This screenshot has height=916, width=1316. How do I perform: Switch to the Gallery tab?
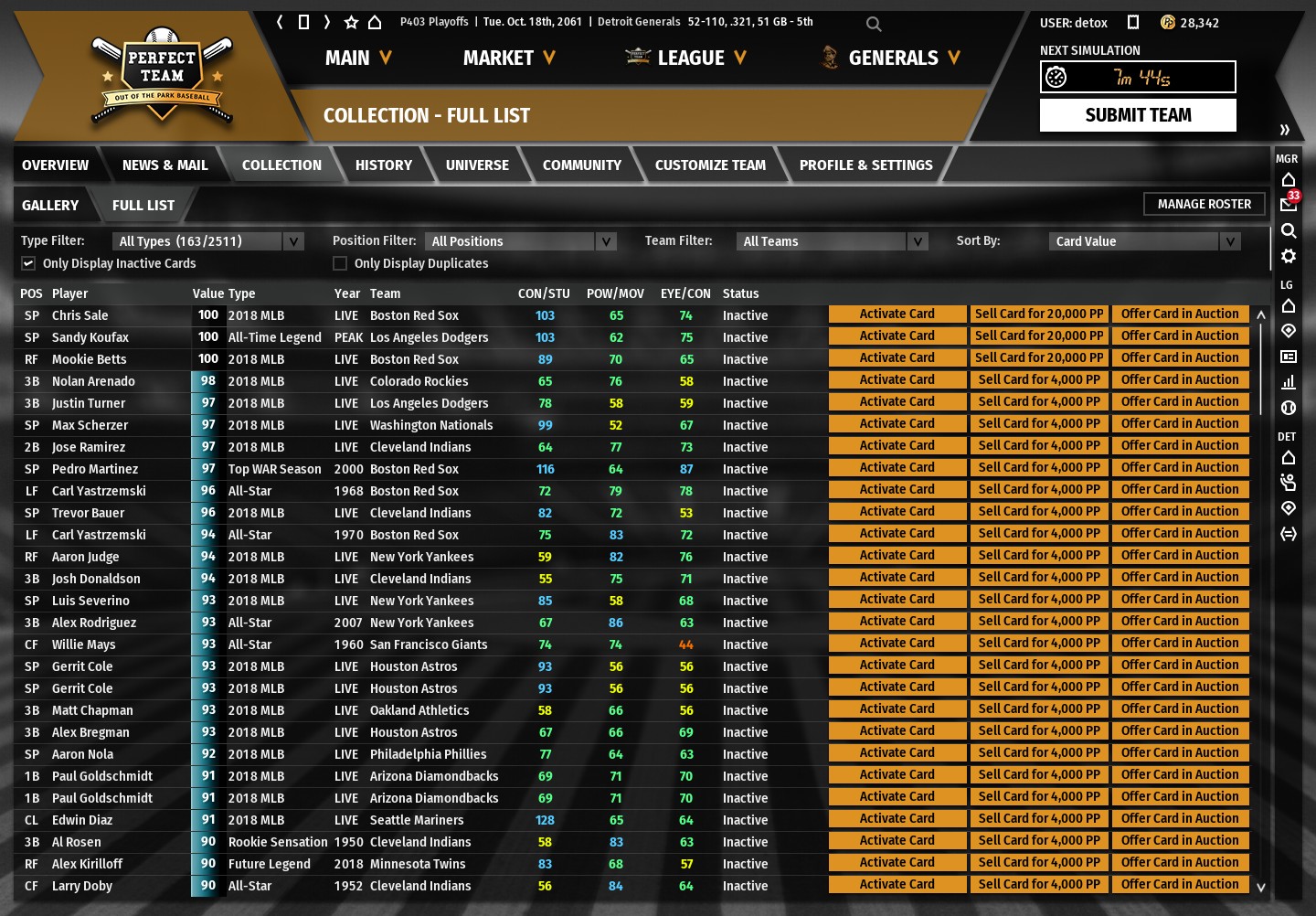pyautogui.click(x=50, y=206)
